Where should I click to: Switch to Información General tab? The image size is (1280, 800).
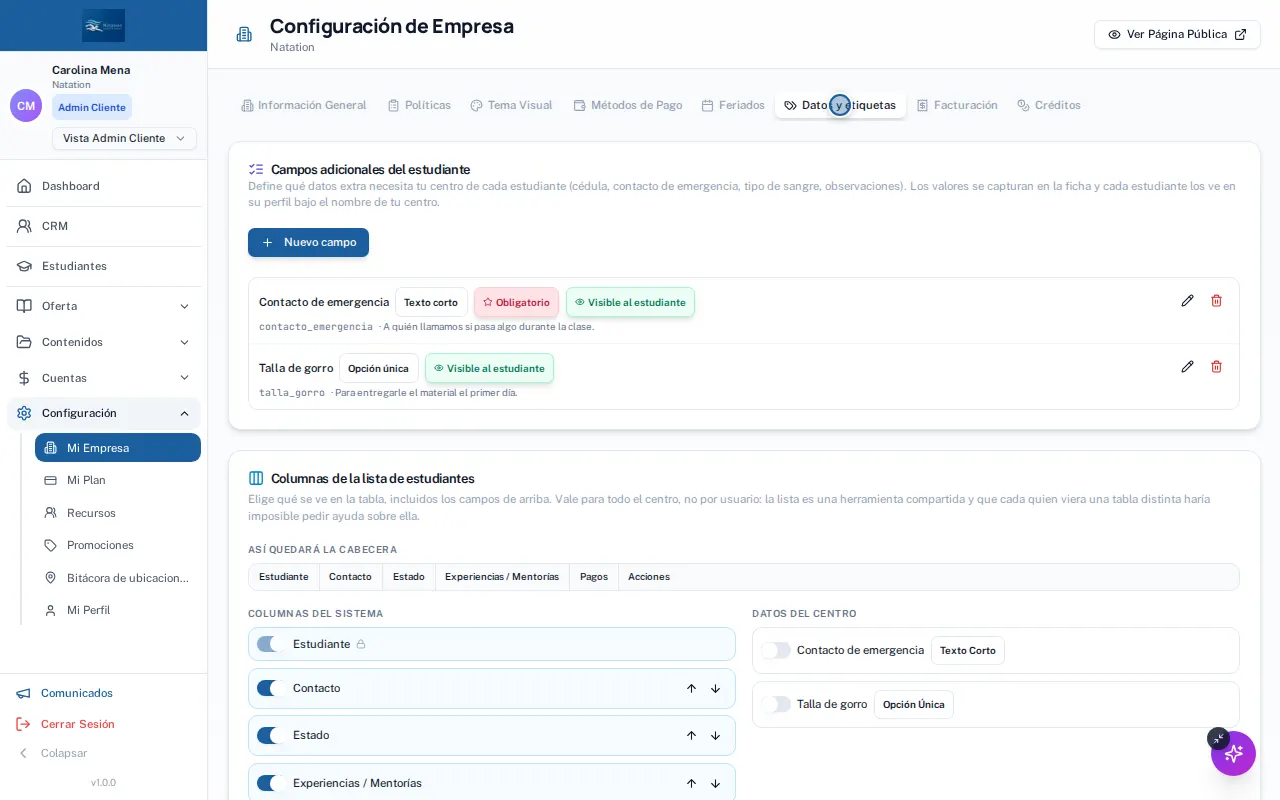[x=303, y=105]
